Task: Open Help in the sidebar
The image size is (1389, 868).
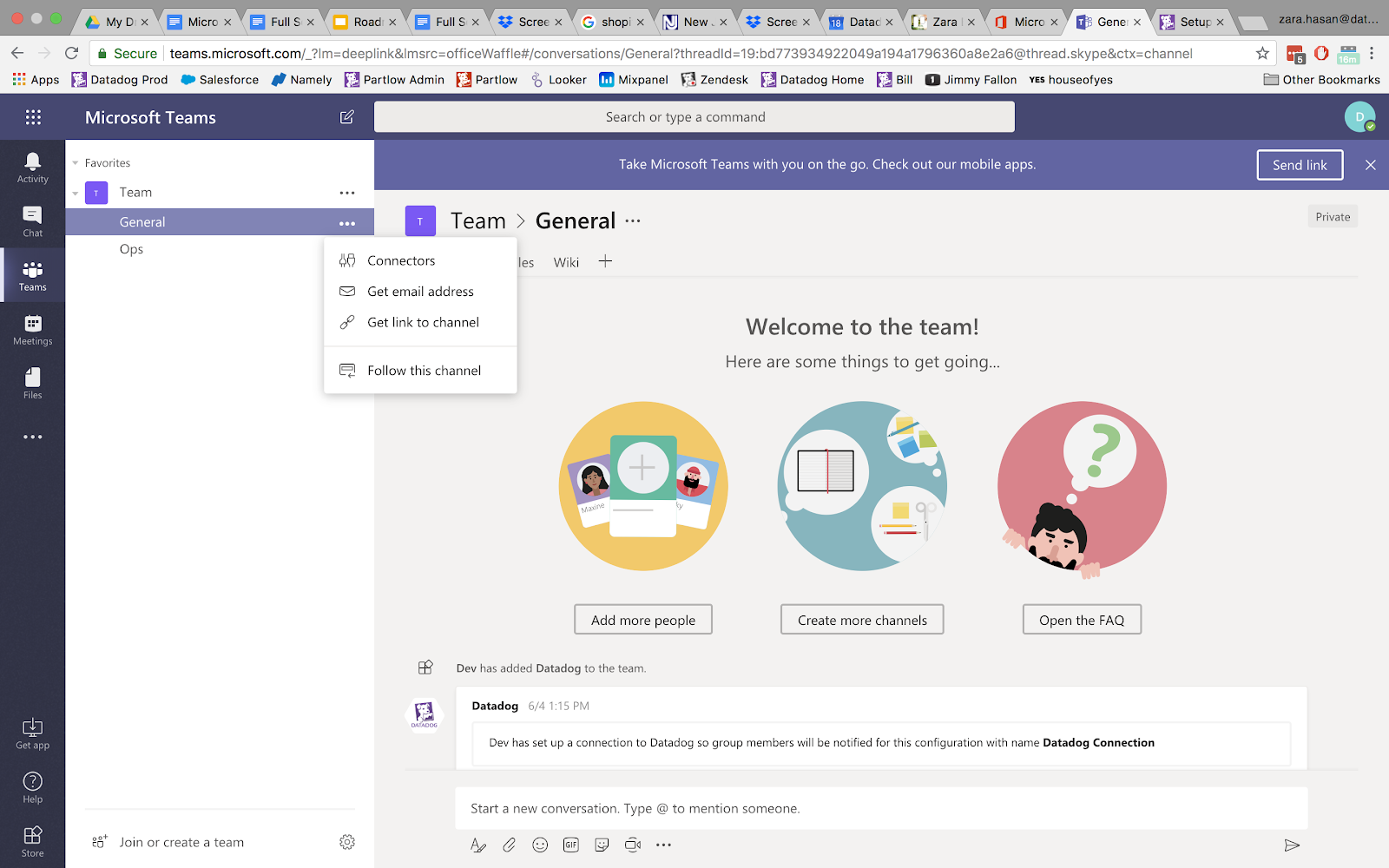Action: (33, 787)
